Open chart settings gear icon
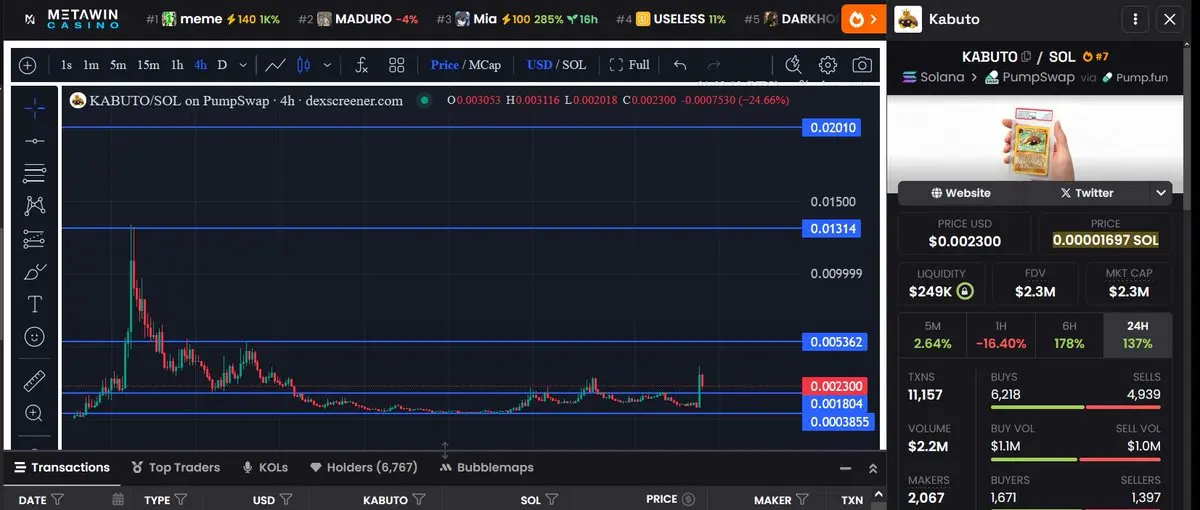 828,65
